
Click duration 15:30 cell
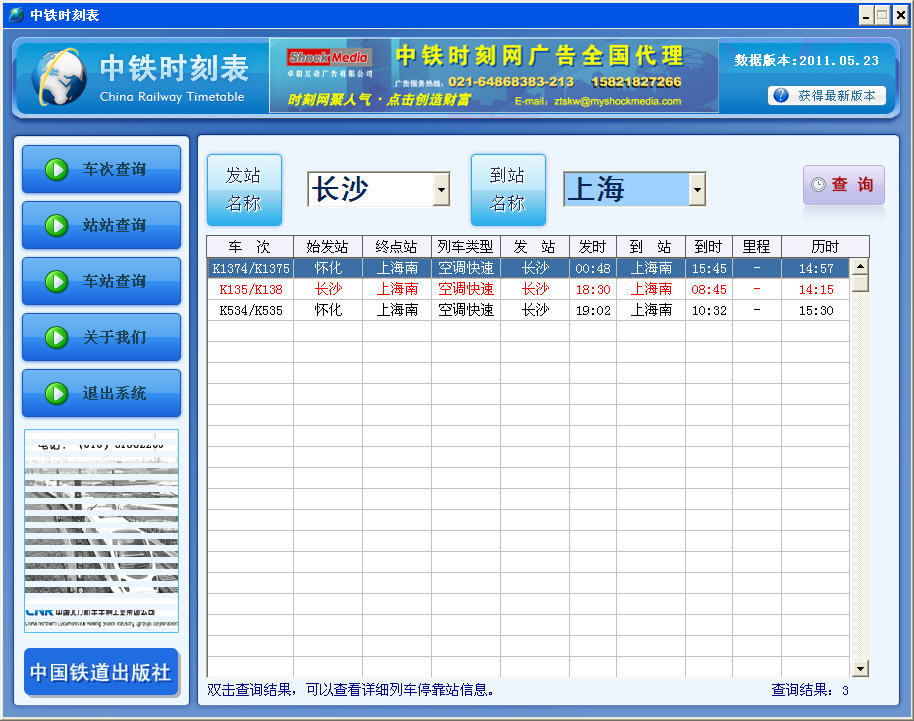tap(815, 310)
